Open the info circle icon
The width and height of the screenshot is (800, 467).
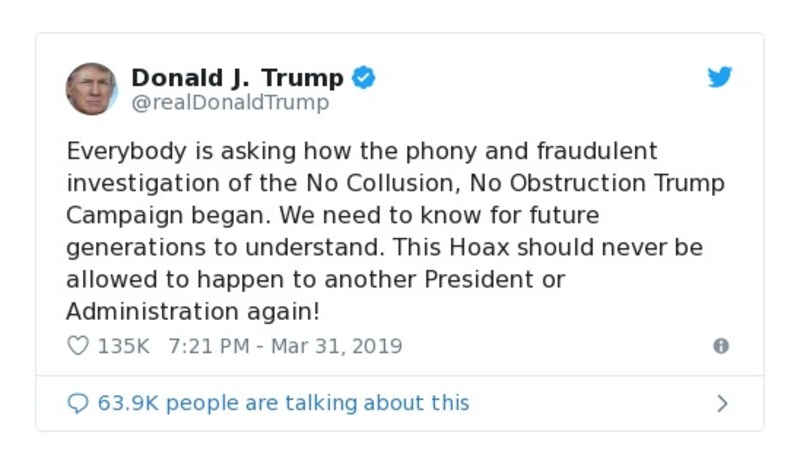721,346
